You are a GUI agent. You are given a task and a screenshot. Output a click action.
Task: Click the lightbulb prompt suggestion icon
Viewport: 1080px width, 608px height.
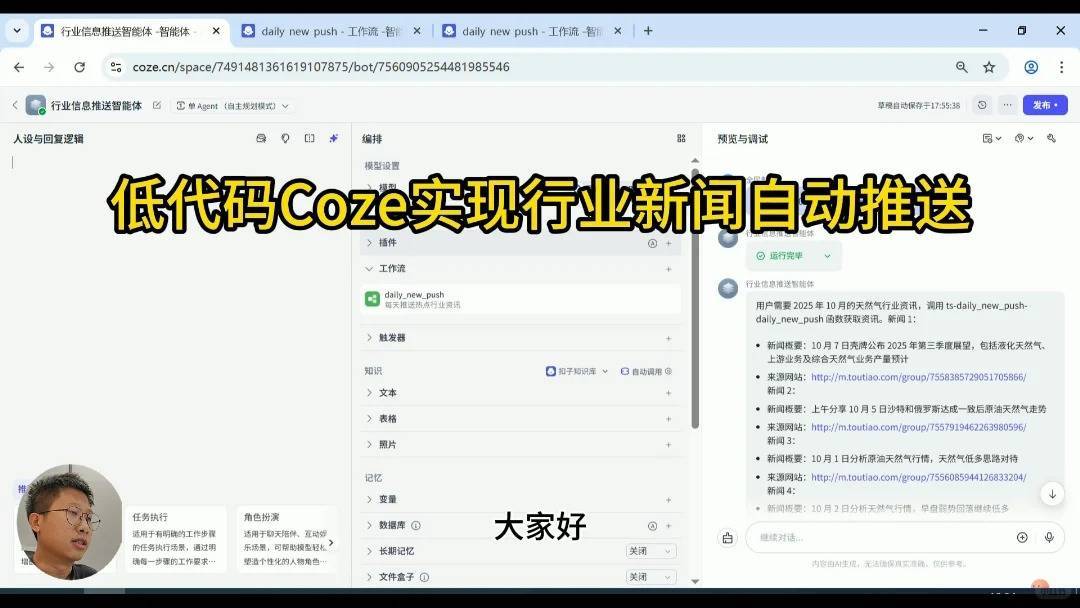click(284, 139)
